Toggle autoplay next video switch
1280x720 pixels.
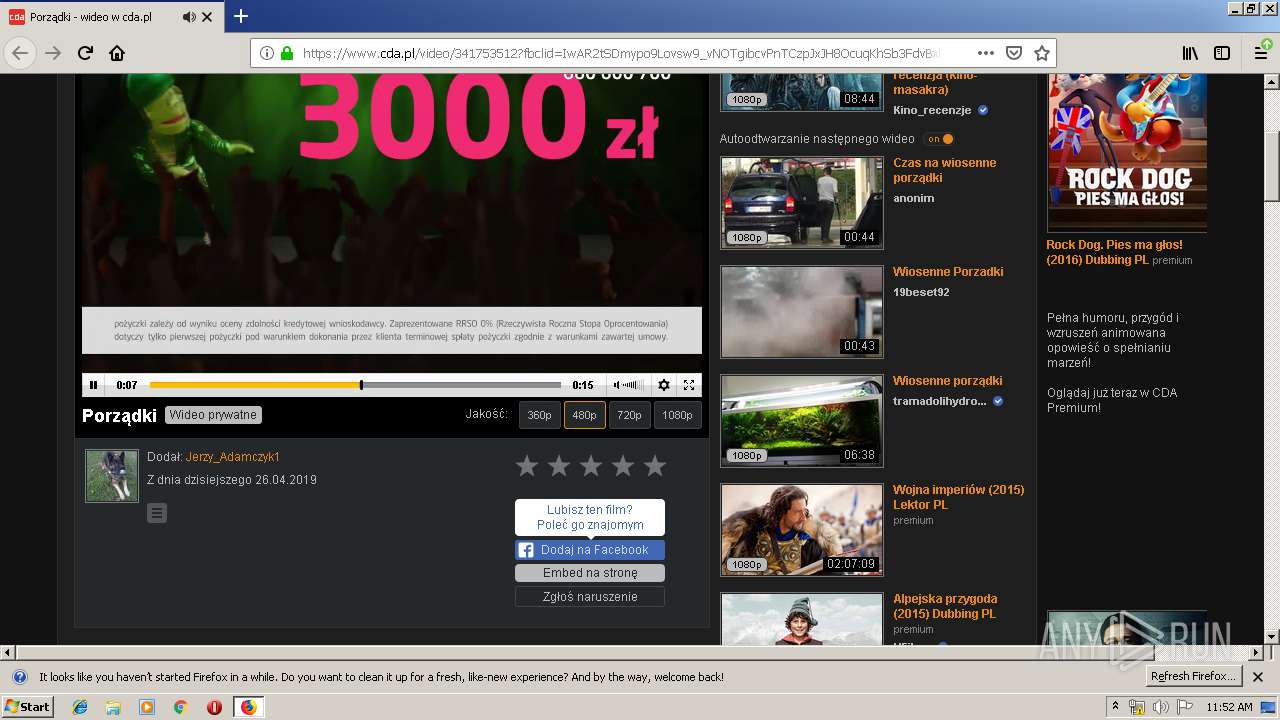939,139
